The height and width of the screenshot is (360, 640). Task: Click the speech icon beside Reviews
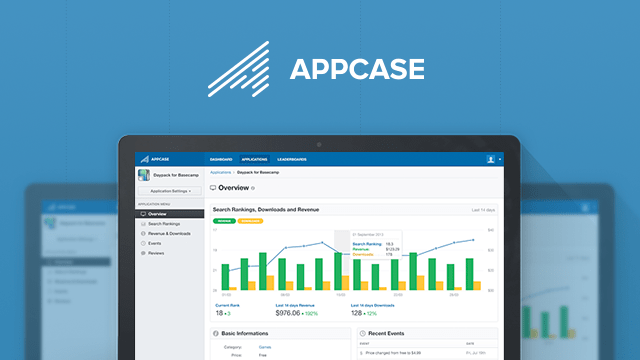[x=143, y=253]
